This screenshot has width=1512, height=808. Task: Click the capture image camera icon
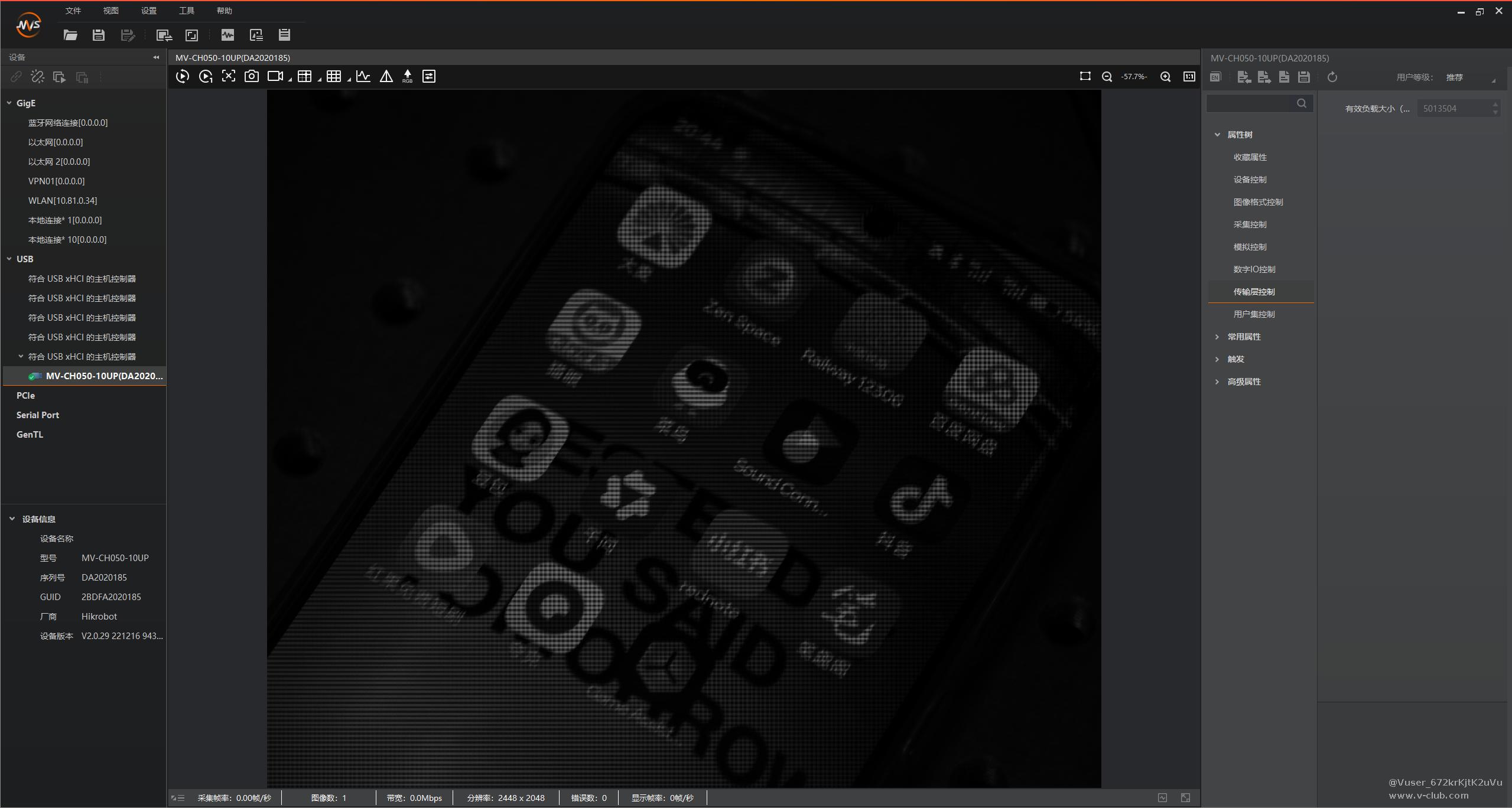pos(252,76)
